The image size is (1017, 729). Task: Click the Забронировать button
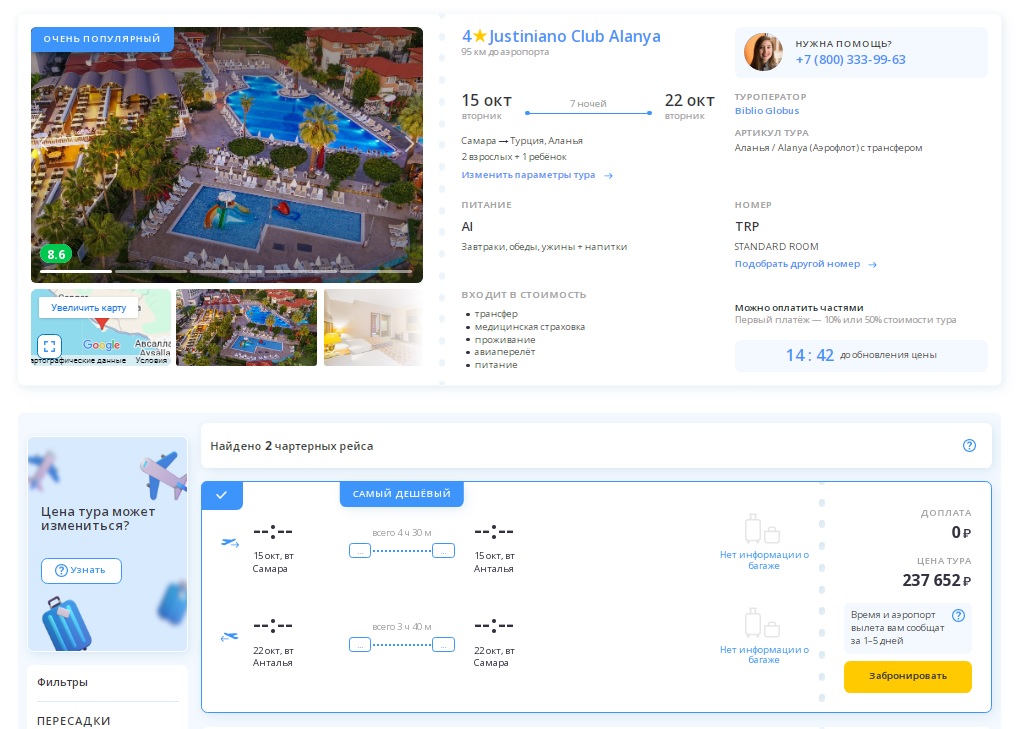coord(907,676)
